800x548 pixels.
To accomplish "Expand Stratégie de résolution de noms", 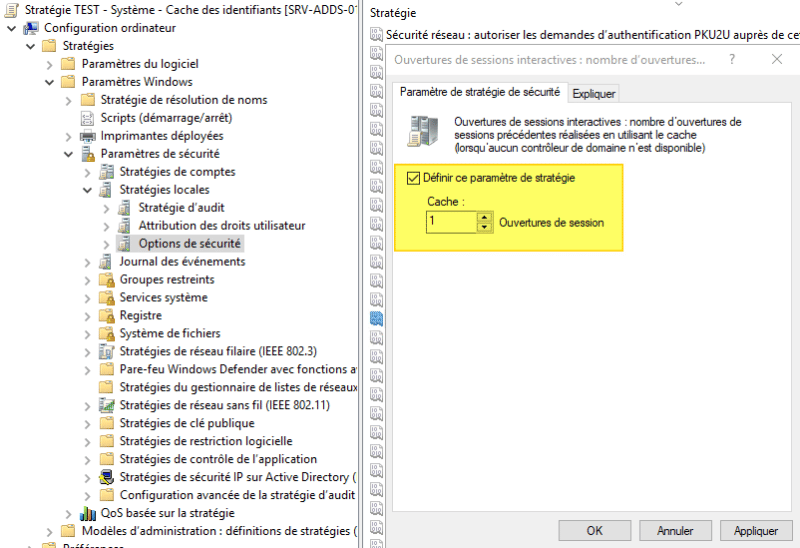I will (68, 101).
